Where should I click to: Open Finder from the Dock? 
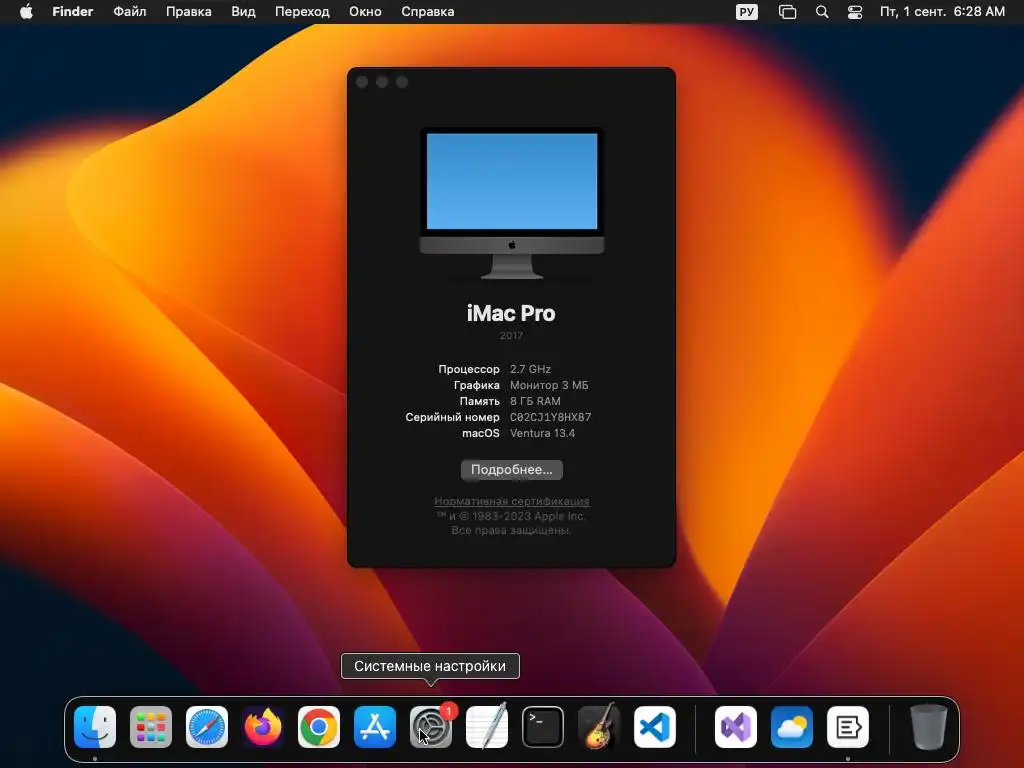coord(95,727)
